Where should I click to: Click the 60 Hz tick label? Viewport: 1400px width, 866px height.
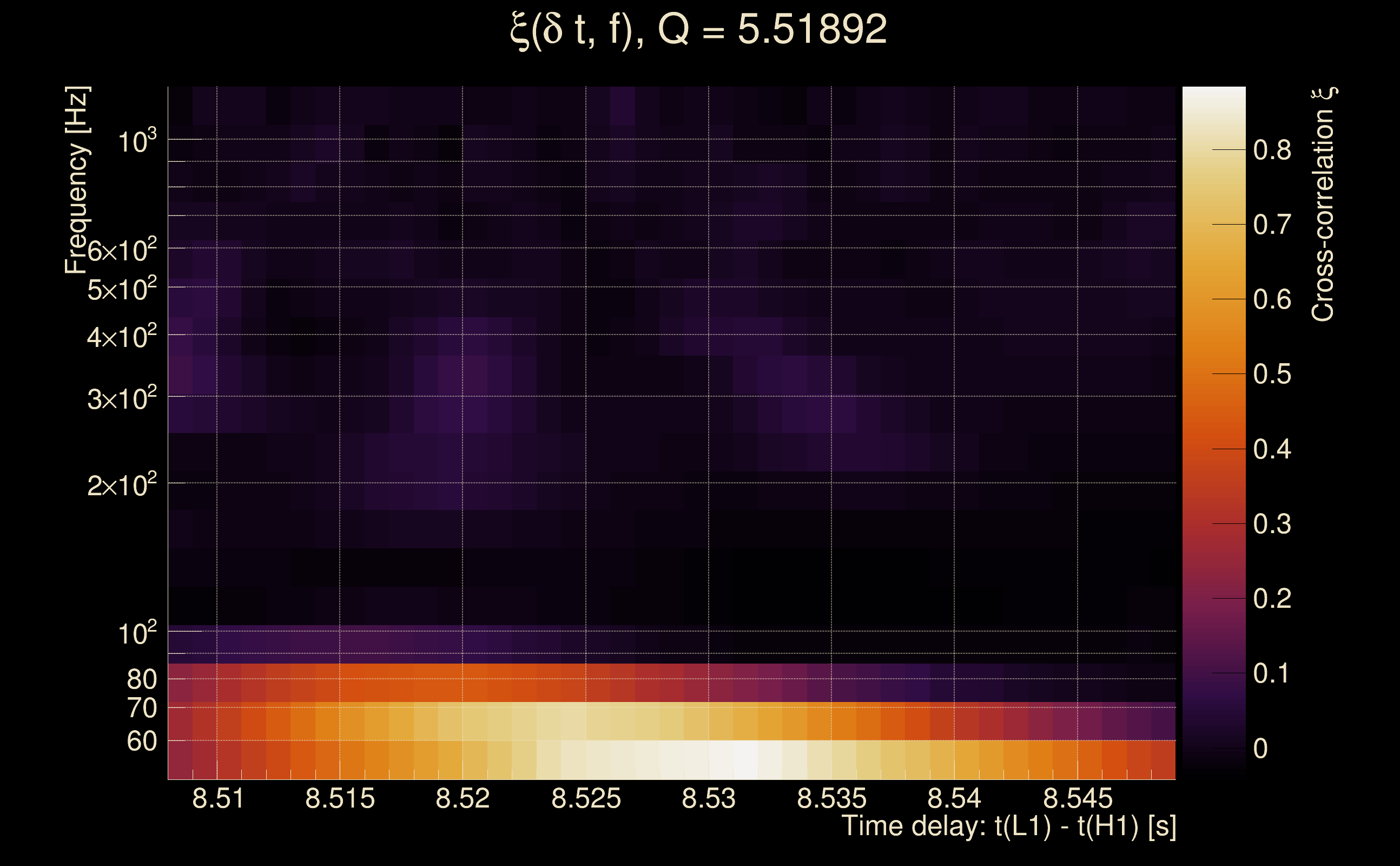(141, 741)
